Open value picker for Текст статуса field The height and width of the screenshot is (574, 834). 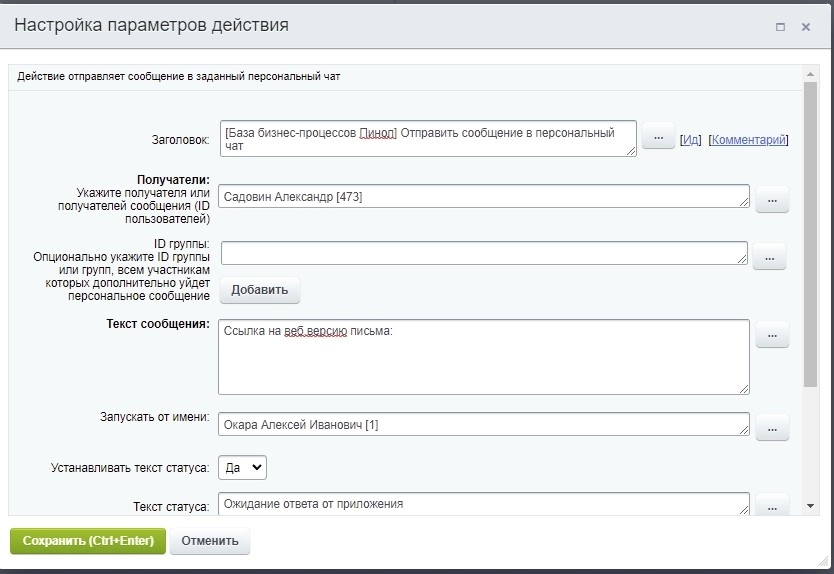click(772, 506)
